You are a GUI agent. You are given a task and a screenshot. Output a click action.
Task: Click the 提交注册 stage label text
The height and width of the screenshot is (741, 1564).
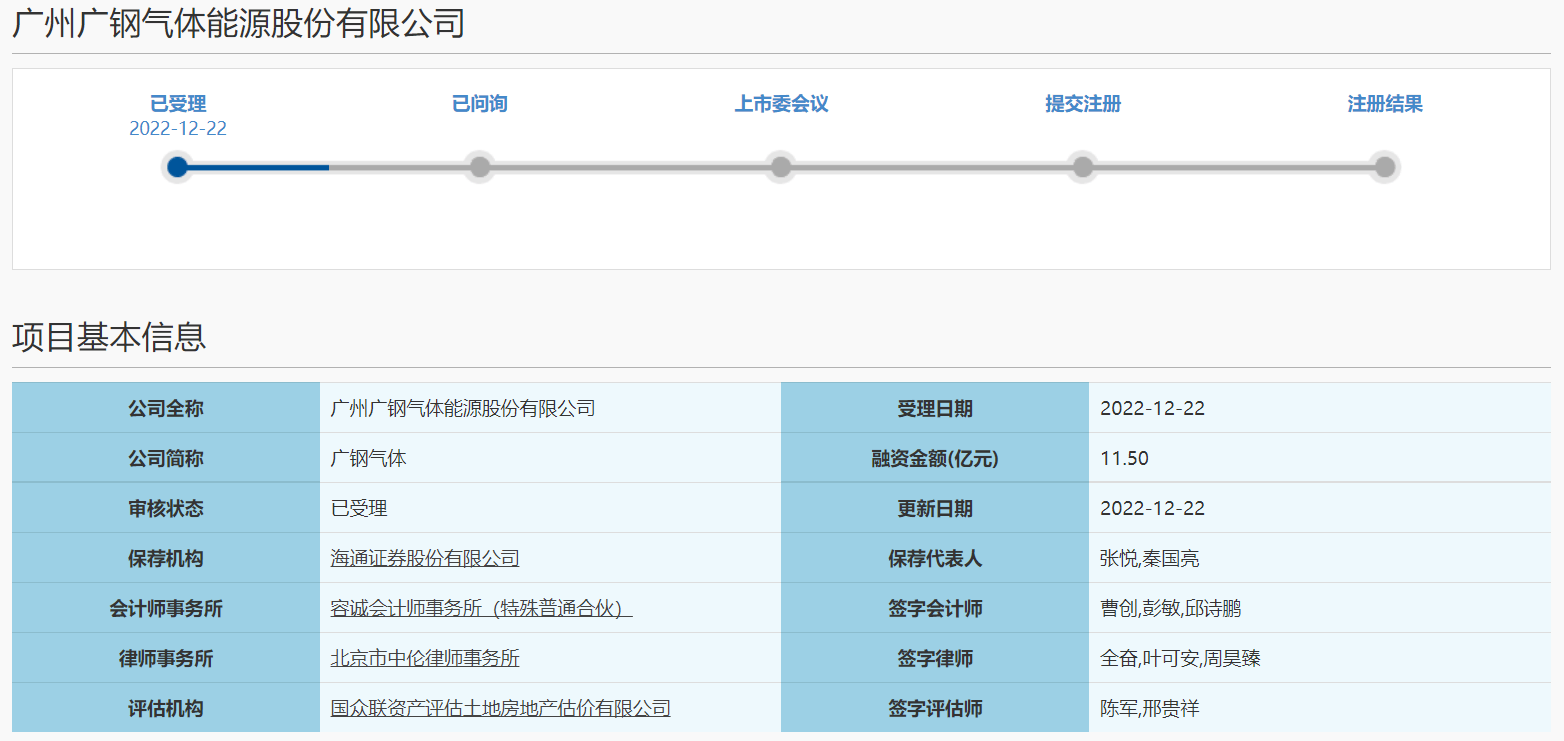pos(1082,103)
